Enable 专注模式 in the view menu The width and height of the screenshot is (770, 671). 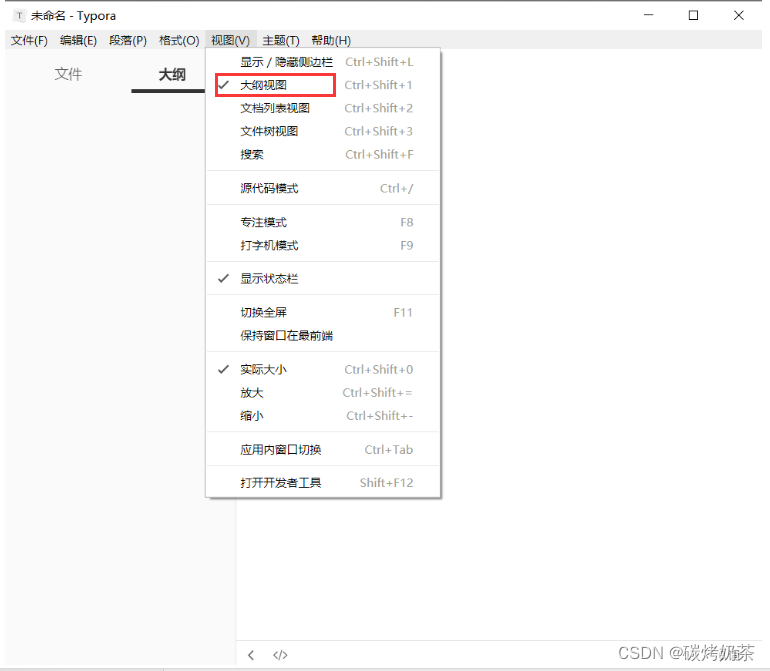point(323,222)
